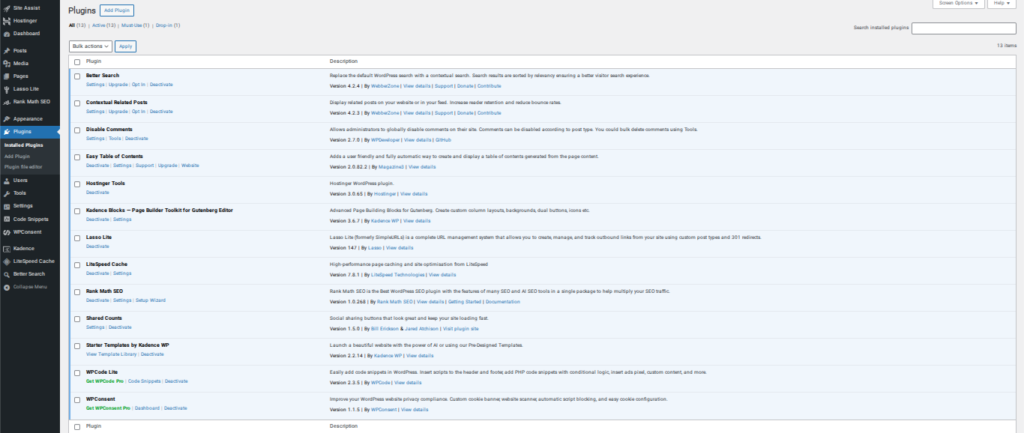This screenshot has width=1024, height=433.
Task: Check the WPConsent plugin checkbox
Action: (77, 399)
